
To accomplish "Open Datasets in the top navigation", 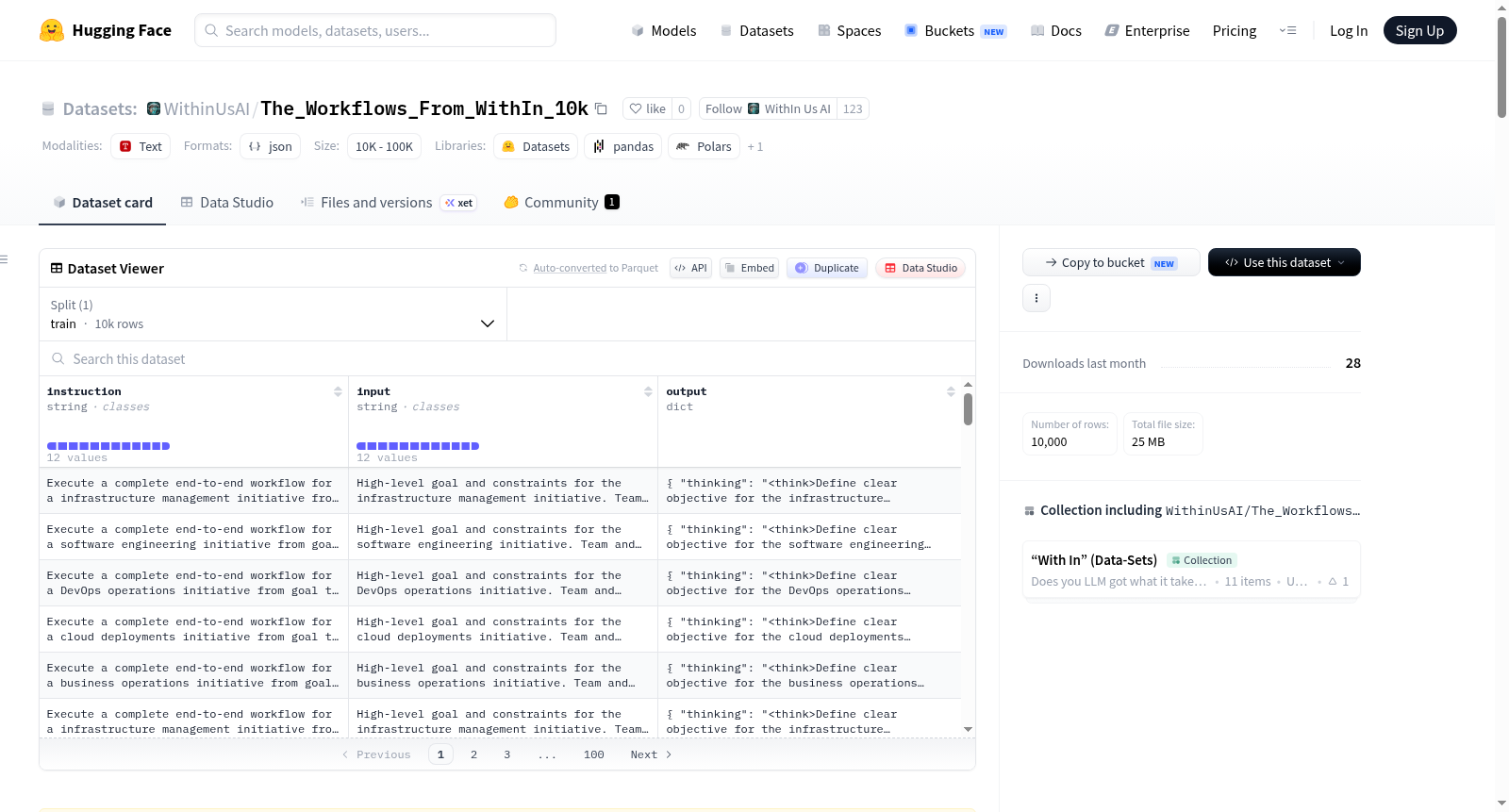I will tap(756, 30).
